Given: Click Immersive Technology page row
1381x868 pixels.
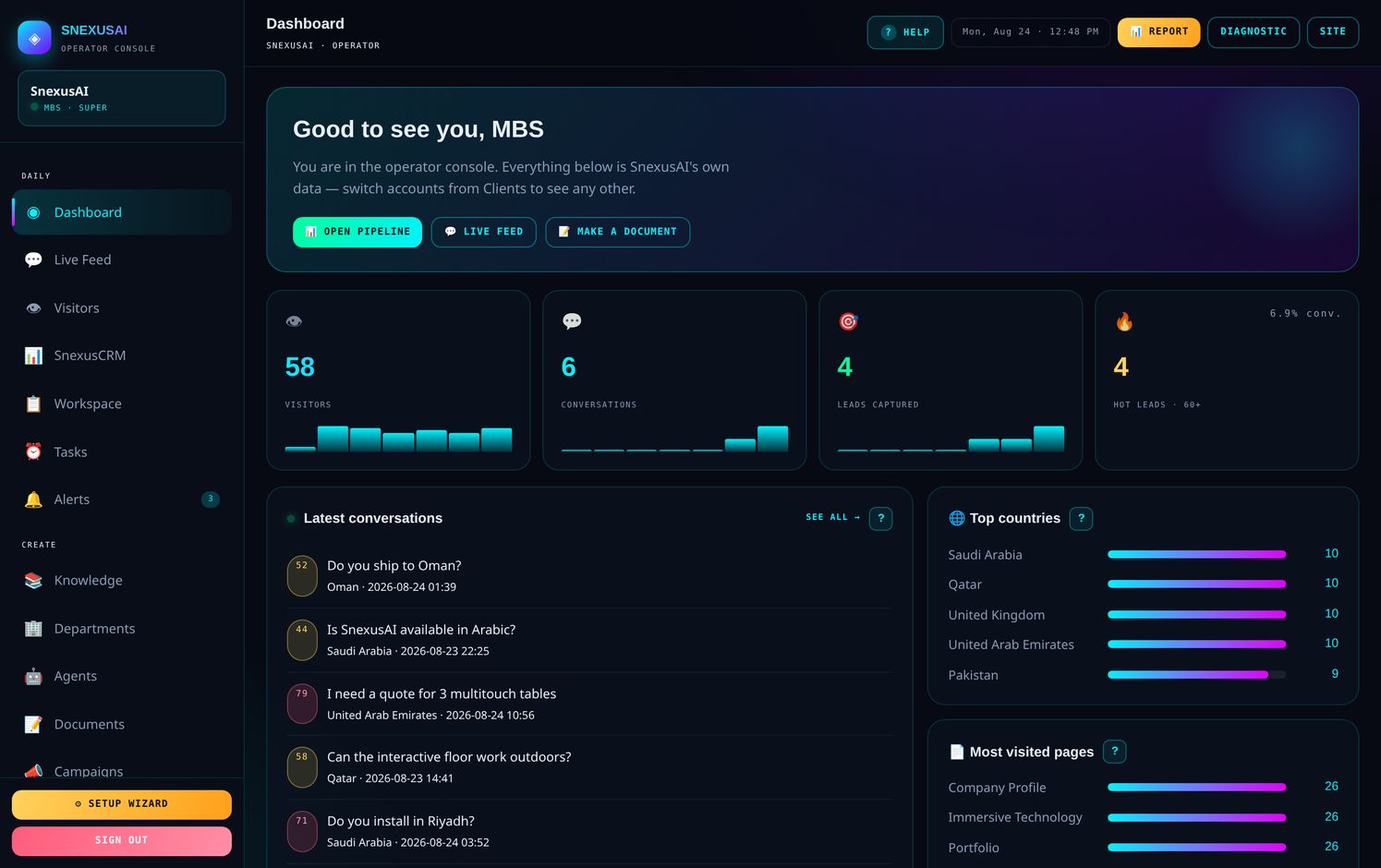Looking at the screenshot, I should tap(1143, 817).
